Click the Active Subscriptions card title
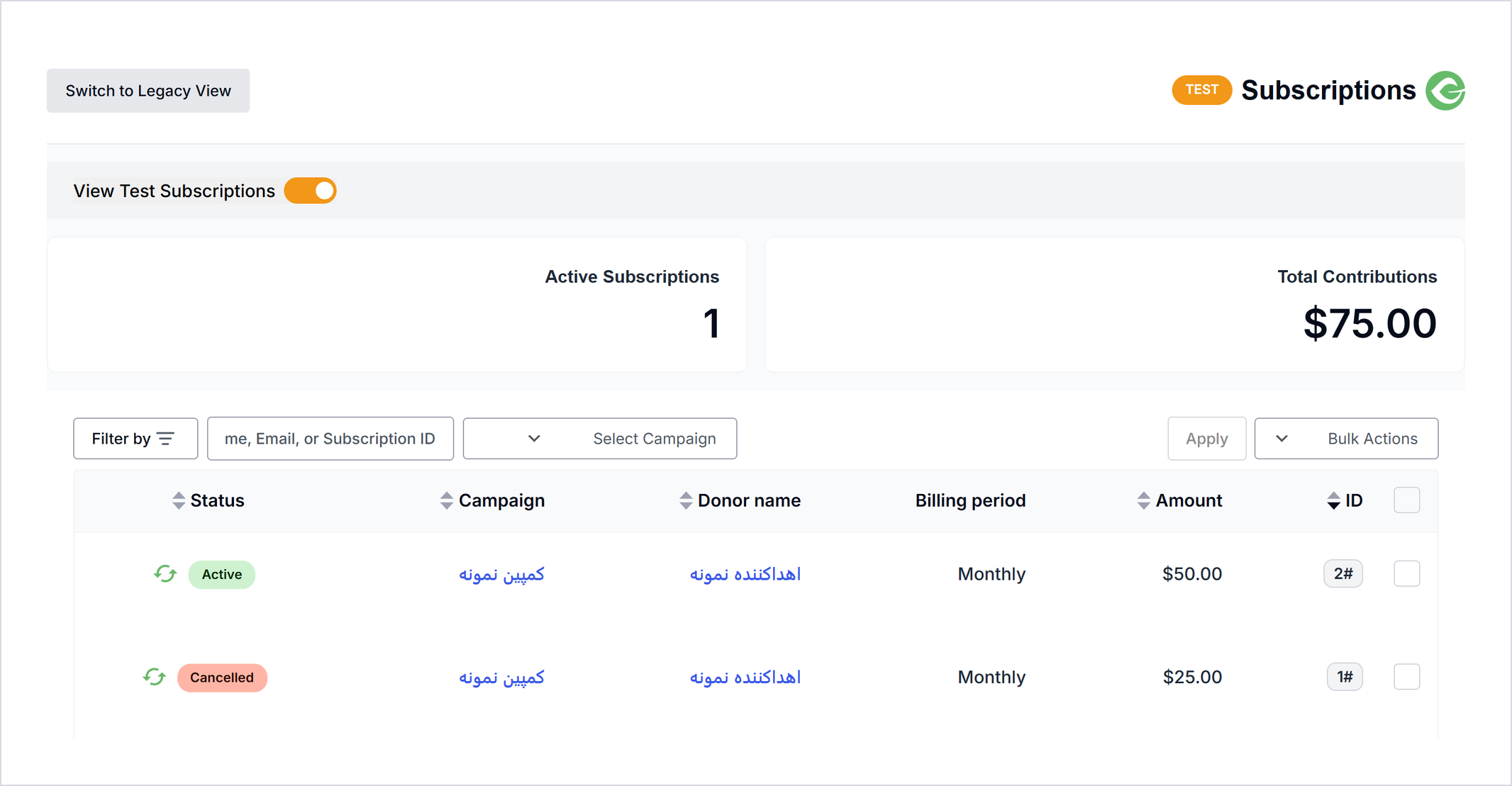 coord(632,276)
